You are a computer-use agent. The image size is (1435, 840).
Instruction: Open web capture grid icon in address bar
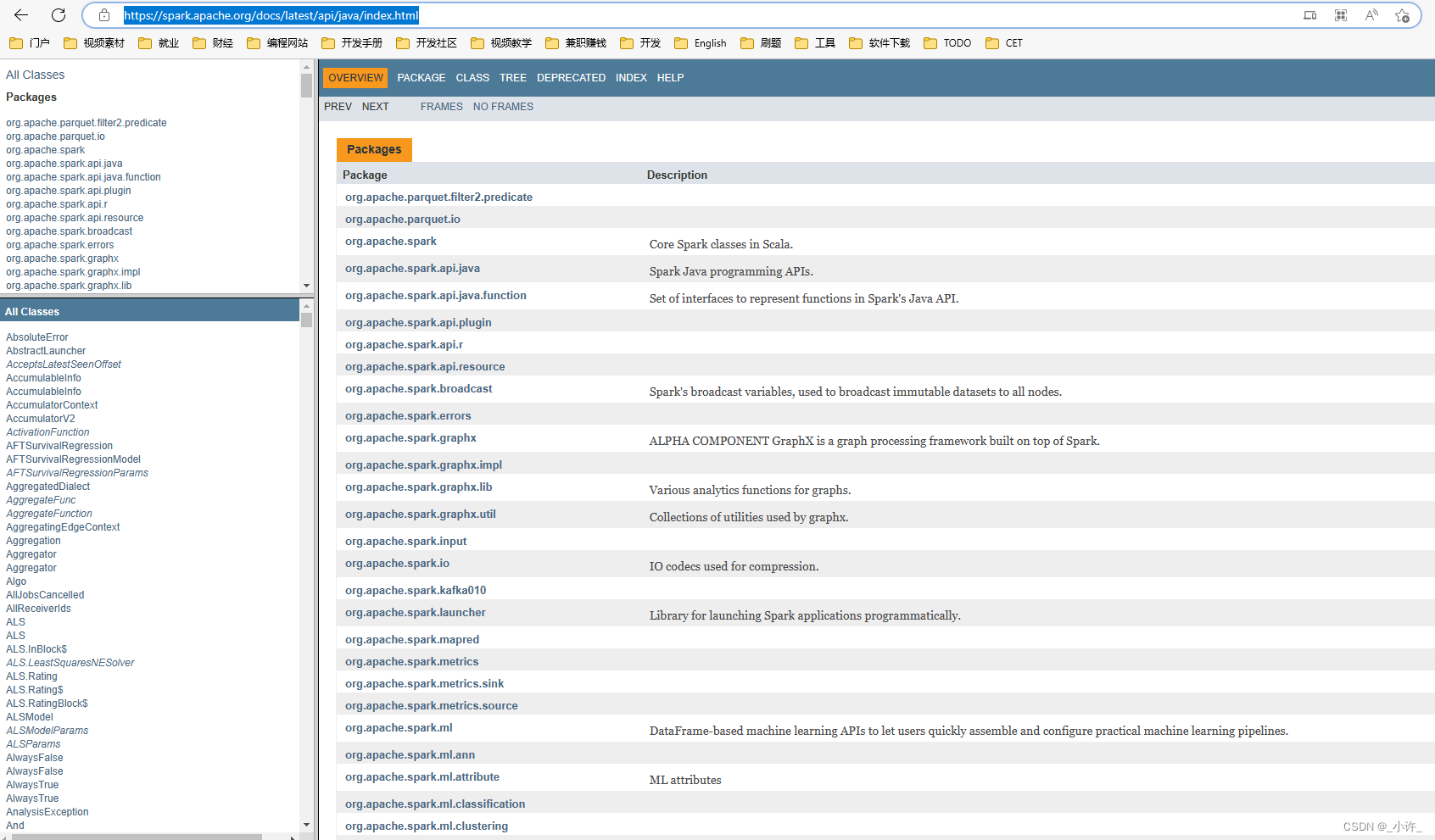pyautogui.click(x=1340, y=14)
